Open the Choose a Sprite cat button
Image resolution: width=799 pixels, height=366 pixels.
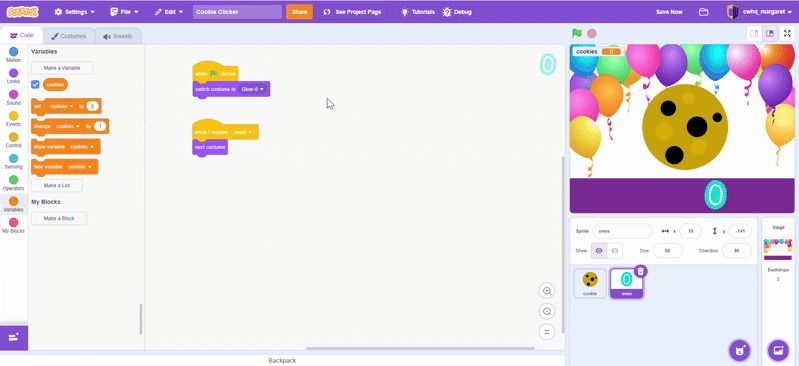pos(738,350)
